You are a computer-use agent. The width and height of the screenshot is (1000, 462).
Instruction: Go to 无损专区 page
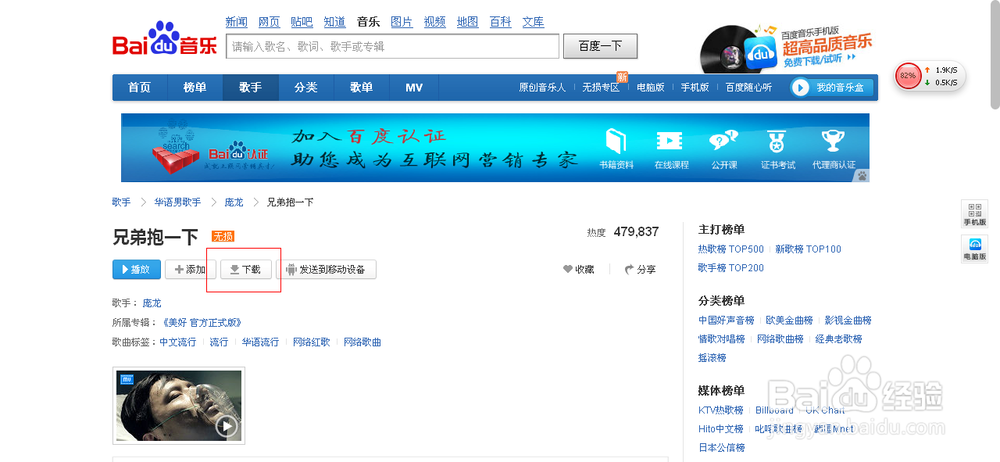coord(601,87)
